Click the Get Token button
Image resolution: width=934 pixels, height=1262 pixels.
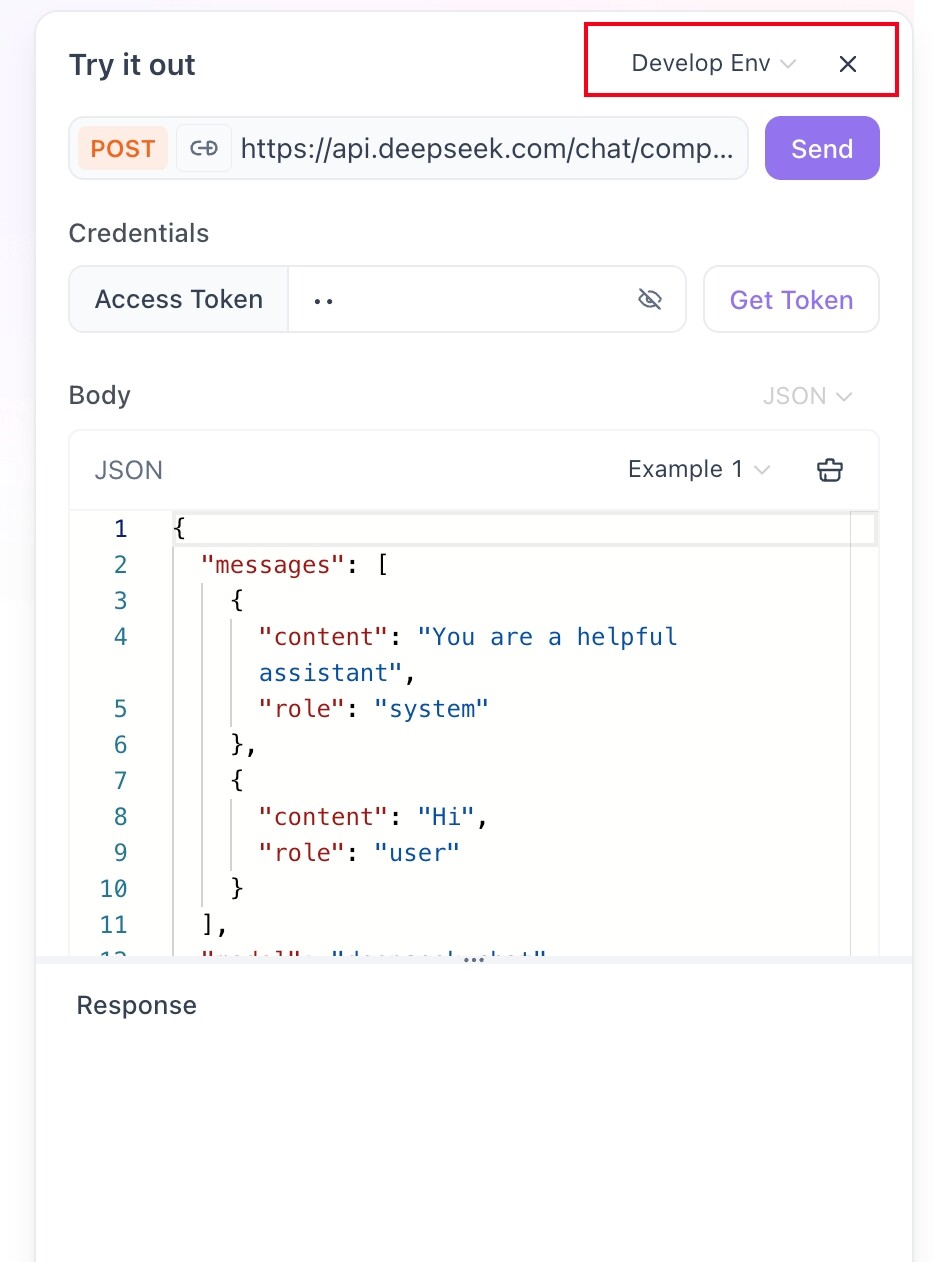pyautogui.click(x=791, y=300)
